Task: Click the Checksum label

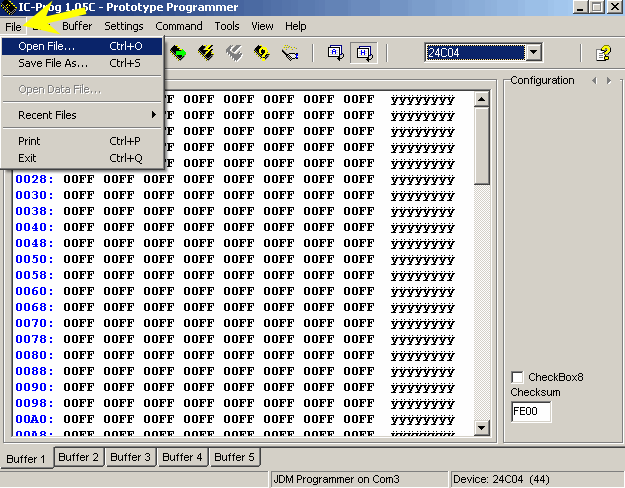Action: tap(535, 392)
